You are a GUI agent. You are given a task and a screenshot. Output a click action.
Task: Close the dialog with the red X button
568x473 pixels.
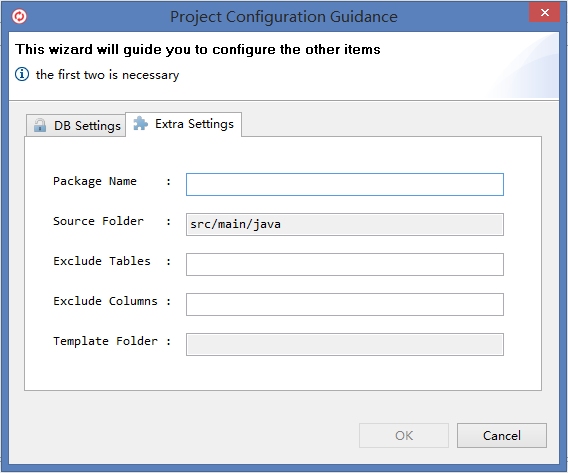click(x=544, y=13)
